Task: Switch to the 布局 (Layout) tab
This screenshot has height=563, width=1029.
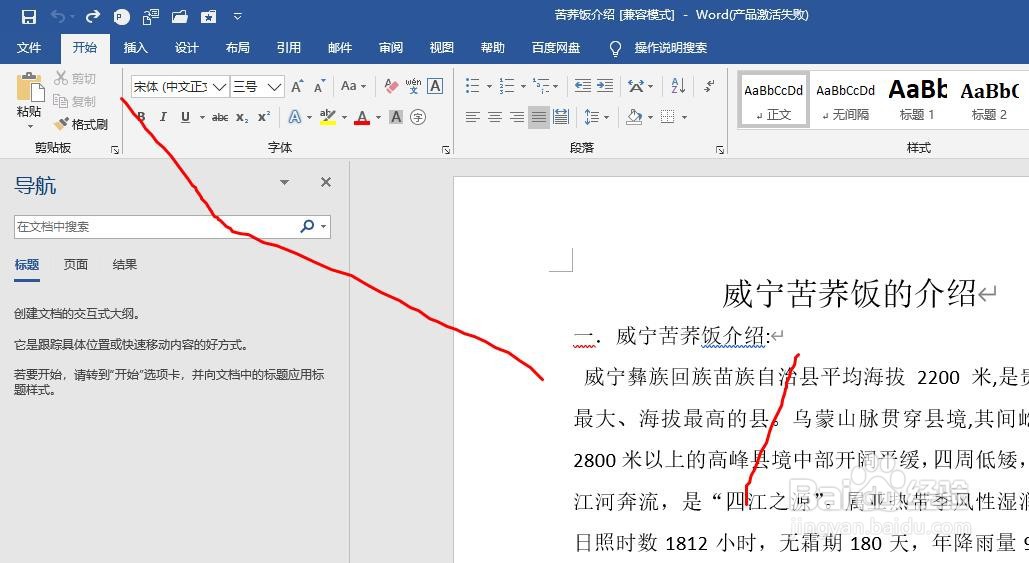Action: (238, 48)
